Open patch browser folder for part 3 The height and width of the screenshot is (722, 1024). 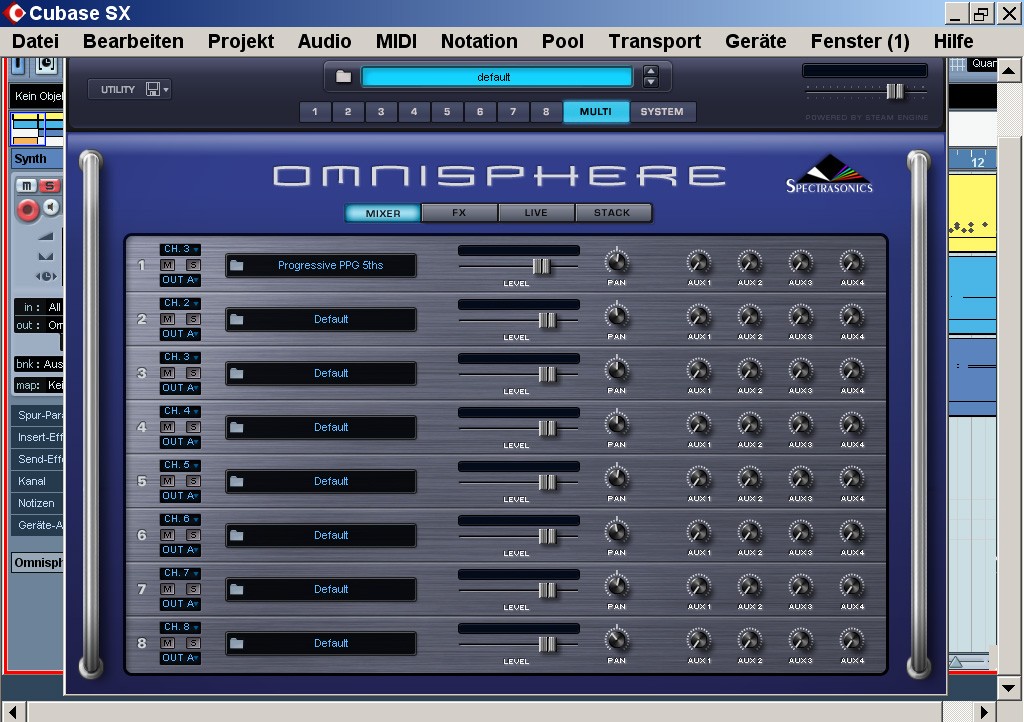[237, 373]
